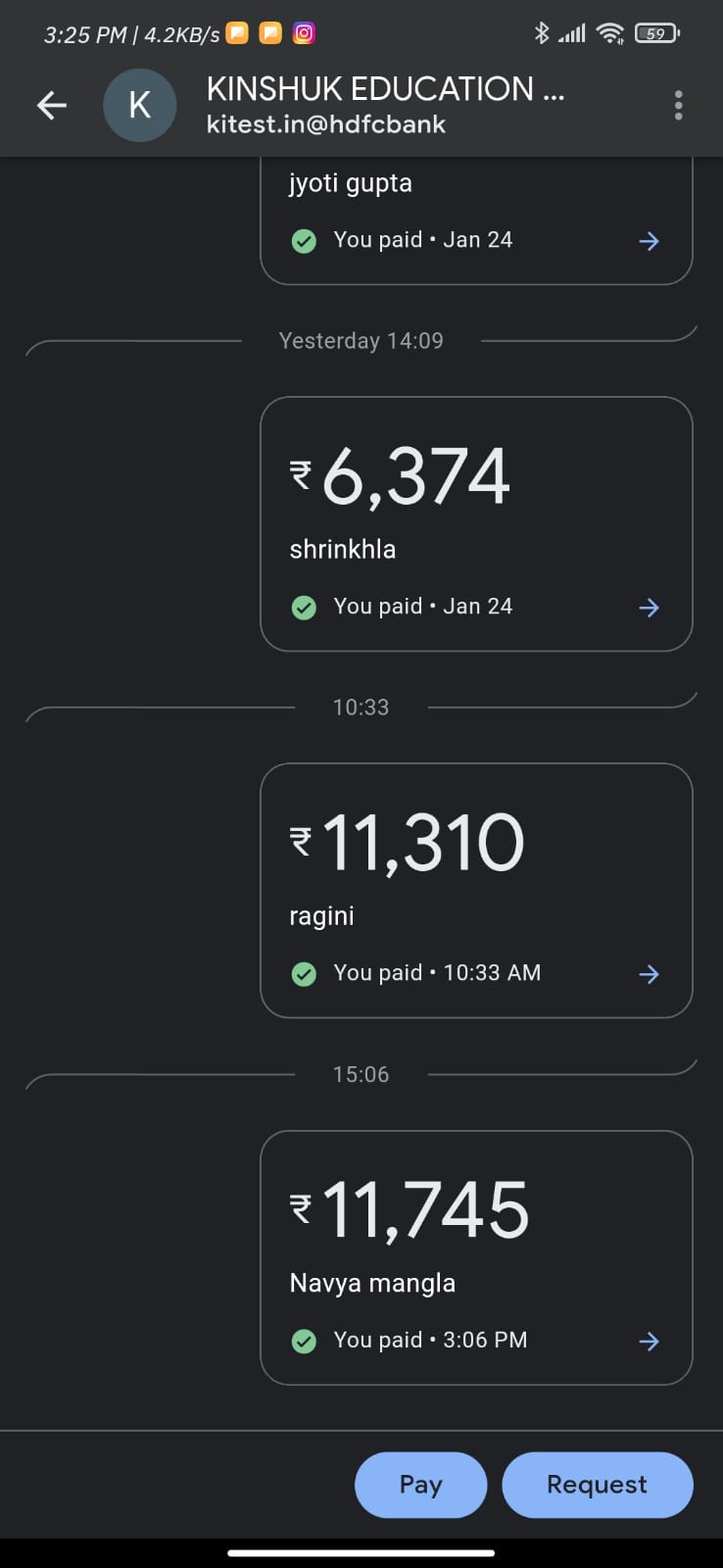This screenshot has height=1568, width=723.
Task: Tap the battery indicator in status bar
Action: [x=656, y=33]
